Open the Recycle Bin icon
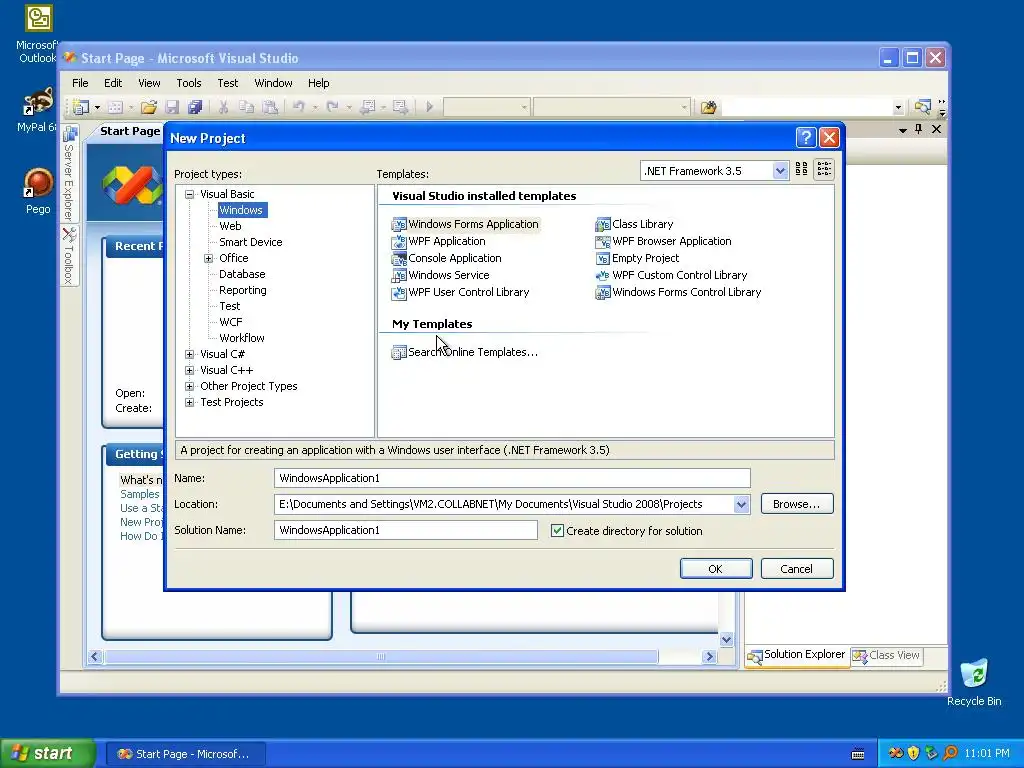Image resolution: width=1024 pixels, height=768 pixels. pos(974,682)
